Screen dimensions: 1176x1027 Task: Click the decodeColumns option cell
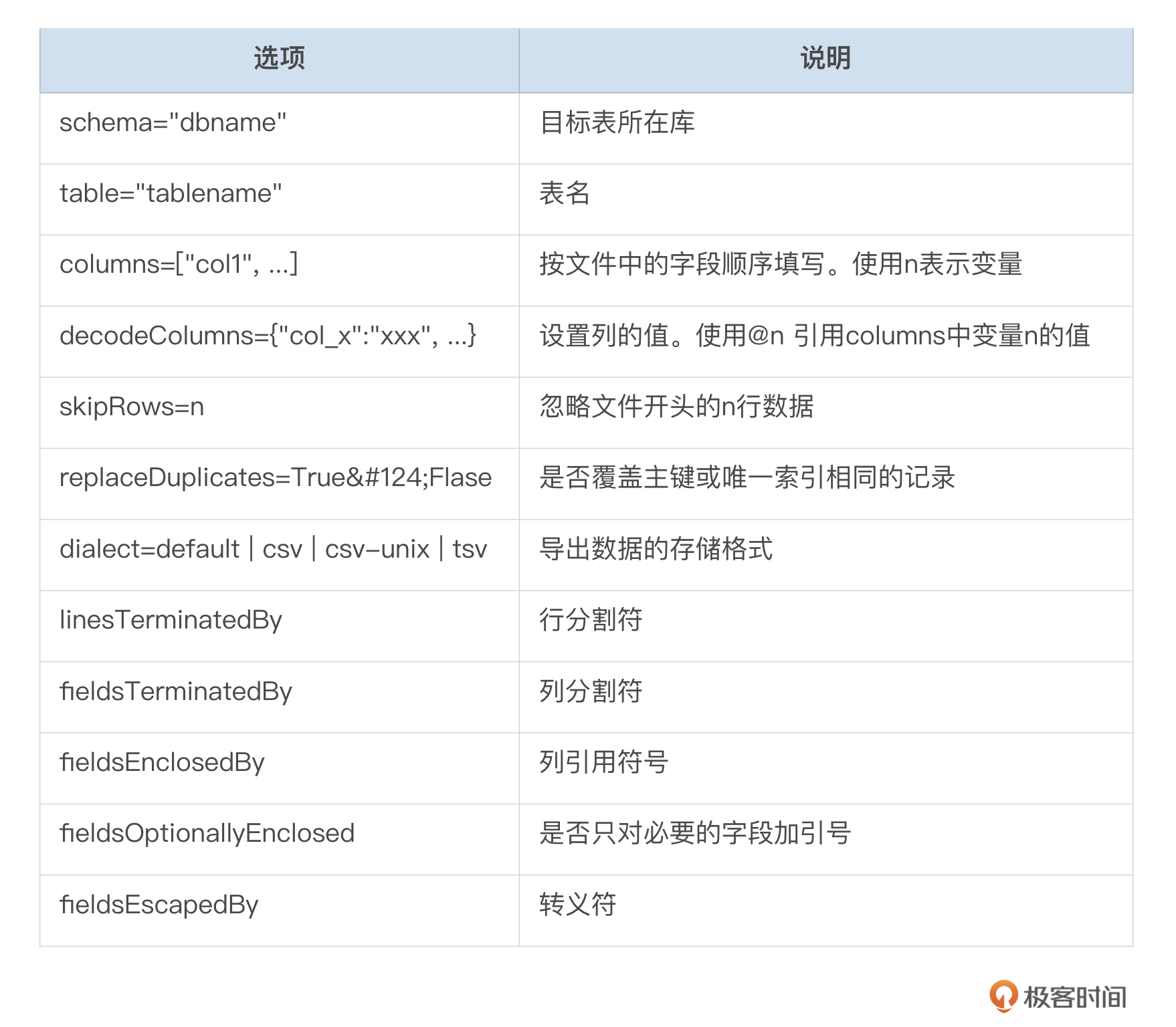(x=268, y=336)
